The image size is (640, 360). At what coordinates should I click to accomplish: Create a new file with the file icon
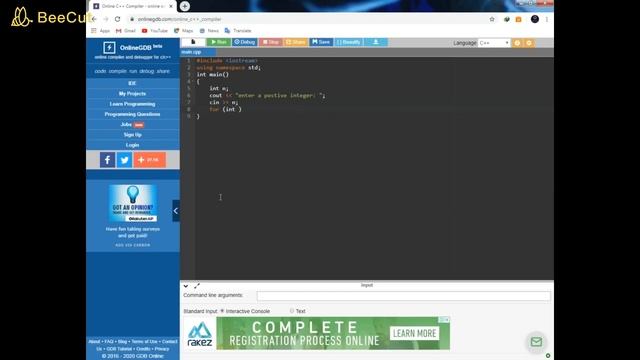[x=193, y=42]
